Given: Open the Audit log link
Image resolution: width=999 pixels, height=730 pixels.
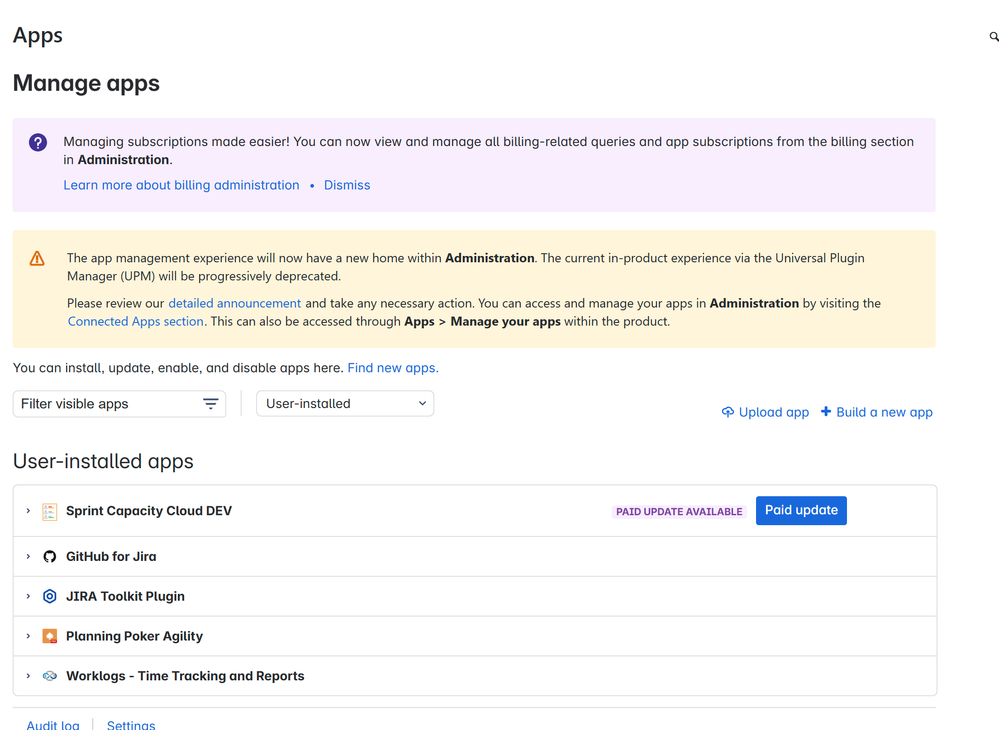Looking at the screenshot, I should [x=53, y=724].
